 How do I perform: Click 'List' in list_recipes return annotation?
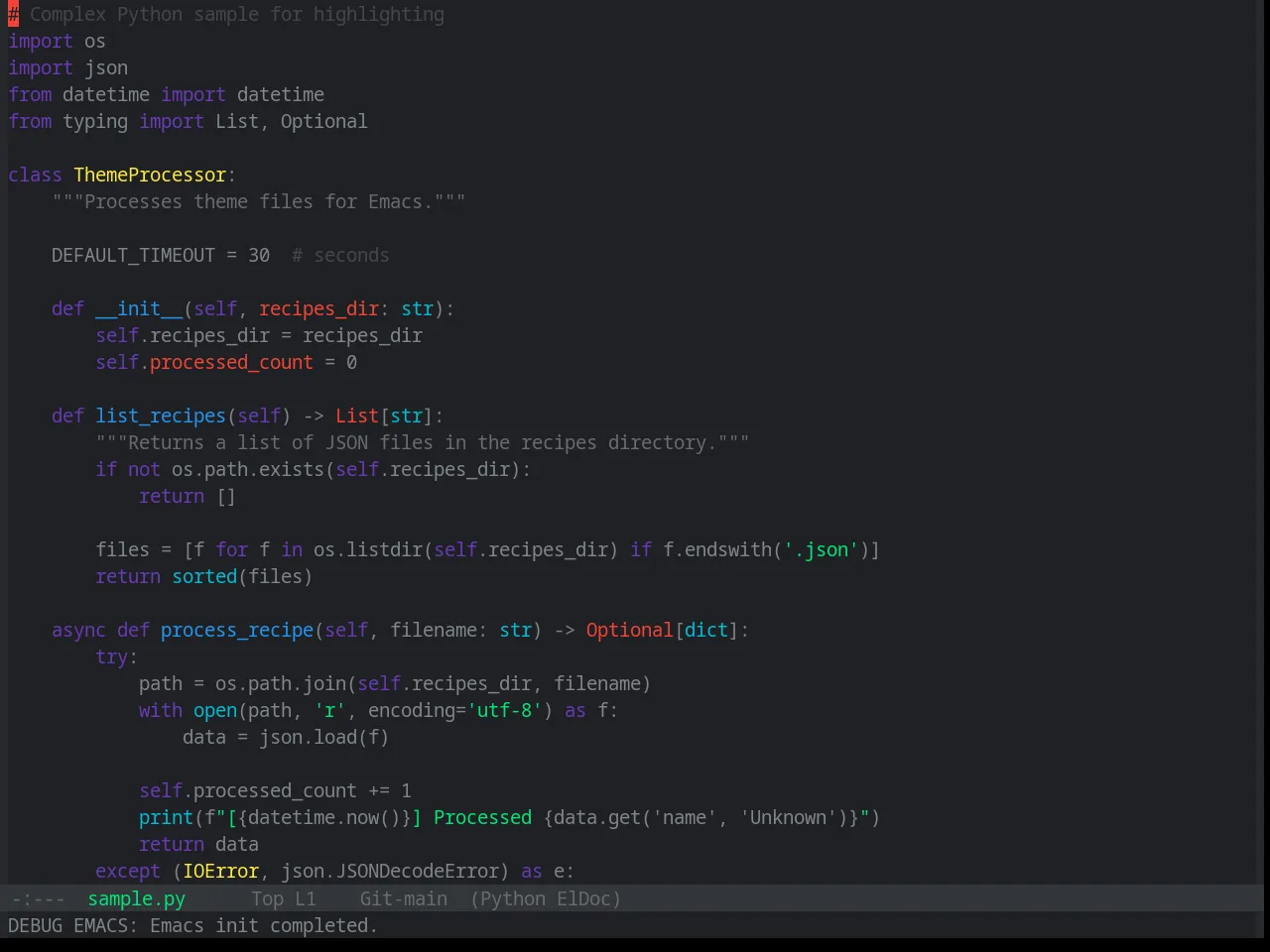[357, 416]
